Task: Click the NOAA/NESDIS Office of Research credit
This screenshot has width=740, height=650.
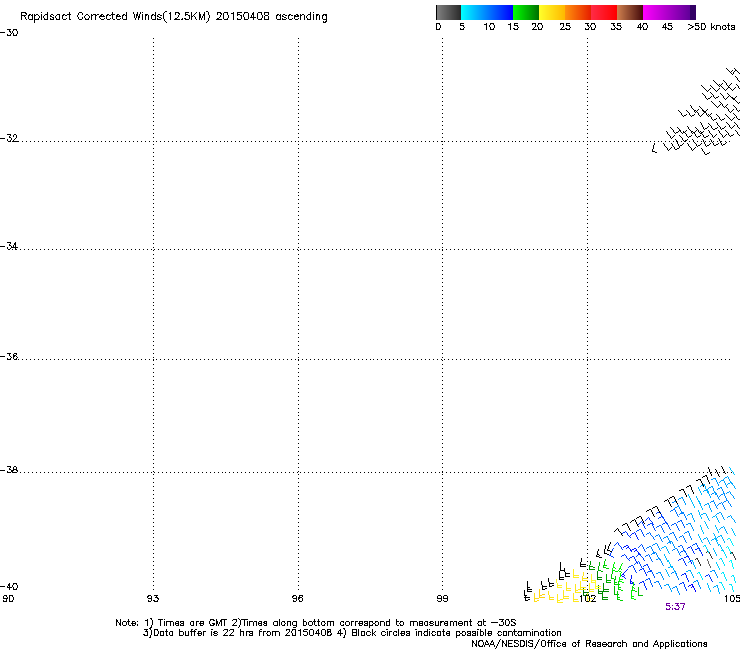Action: coord(589,644)
